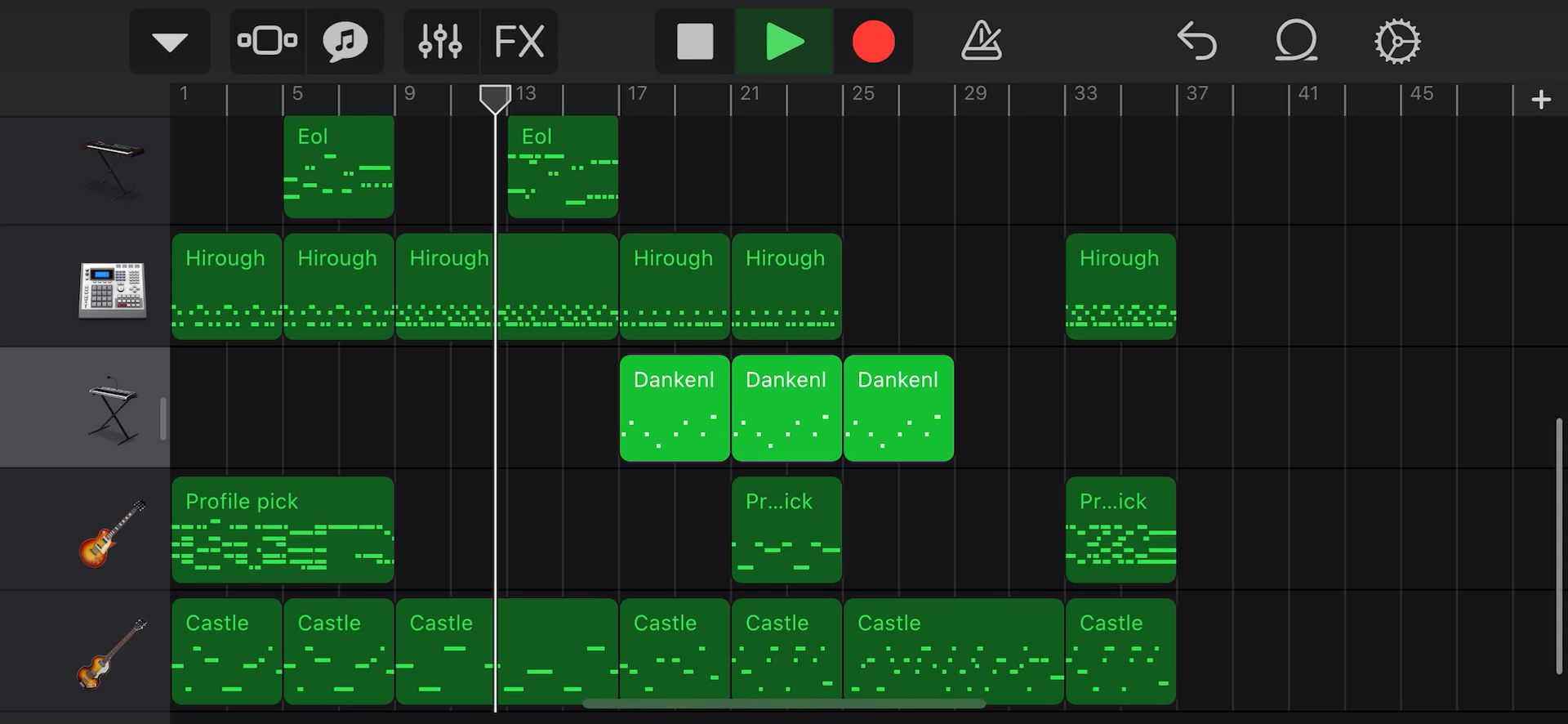Select the Pr...ick region at bar 33

[1120, 530]
